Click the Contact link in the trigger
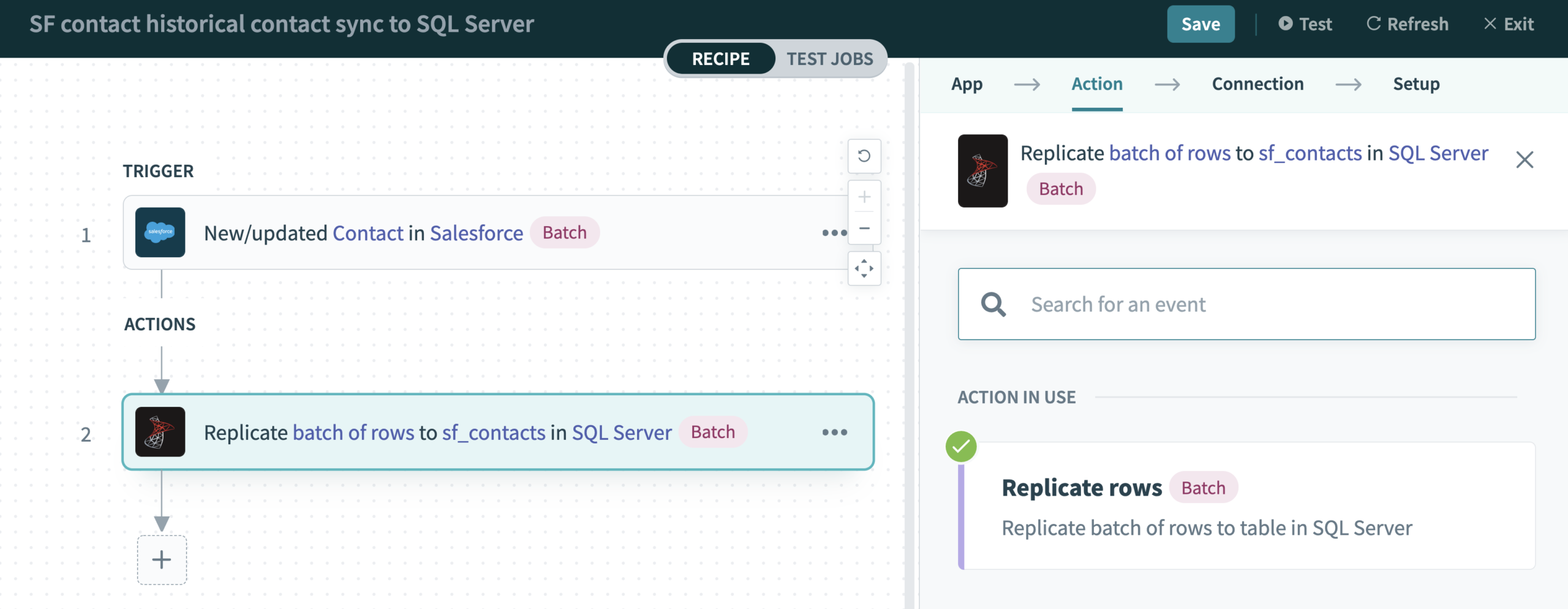 click(368, 233)
